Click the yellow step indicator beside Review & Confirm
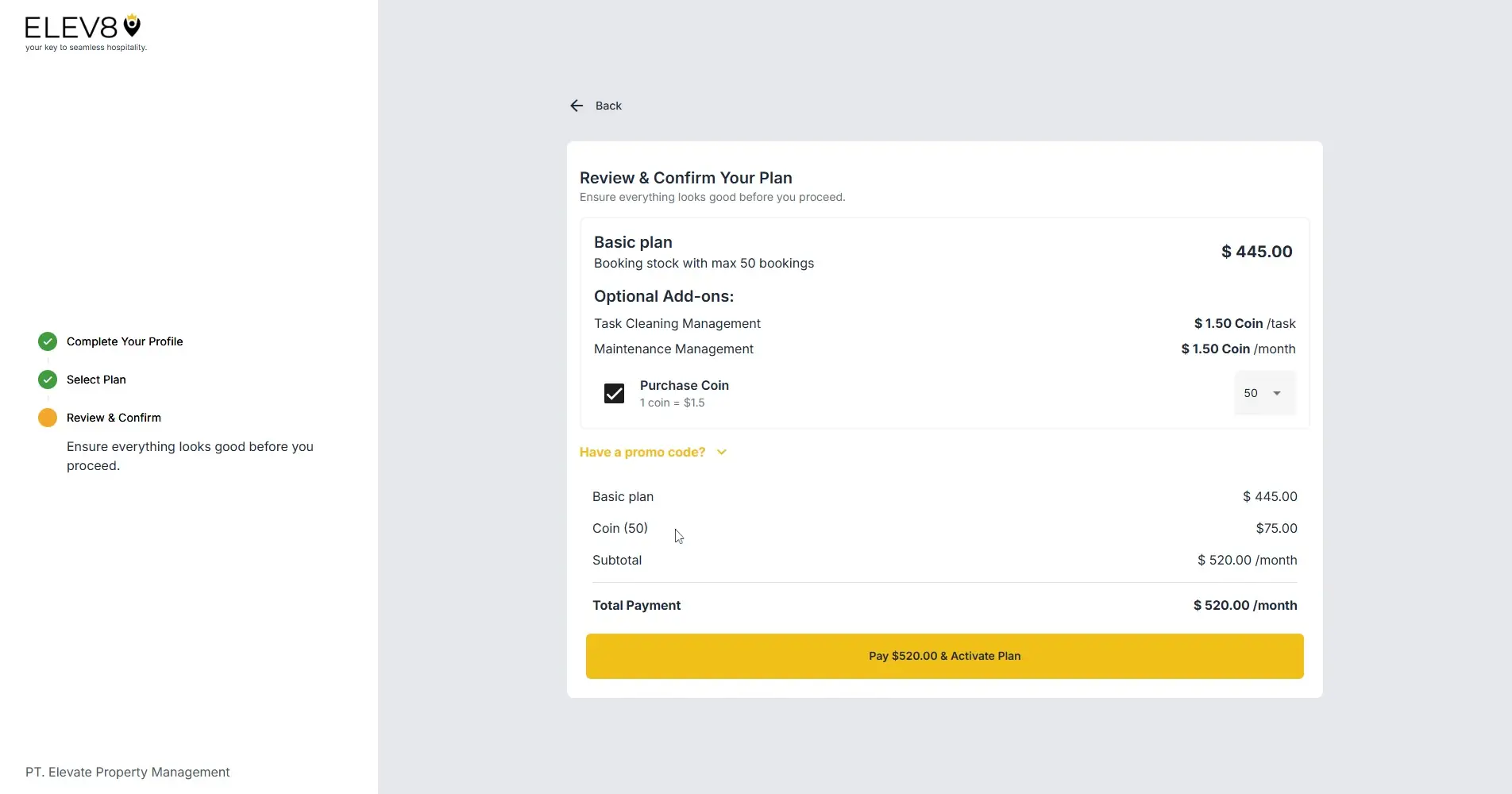Viewport: 1512px width, 794px height. (x=47, y=417)
